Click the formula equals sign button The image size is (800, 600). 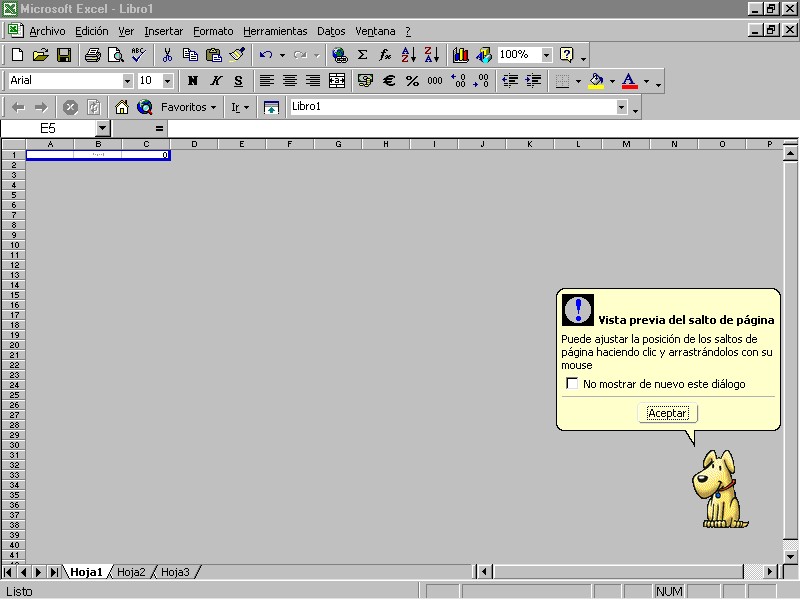tap(159, 129)
